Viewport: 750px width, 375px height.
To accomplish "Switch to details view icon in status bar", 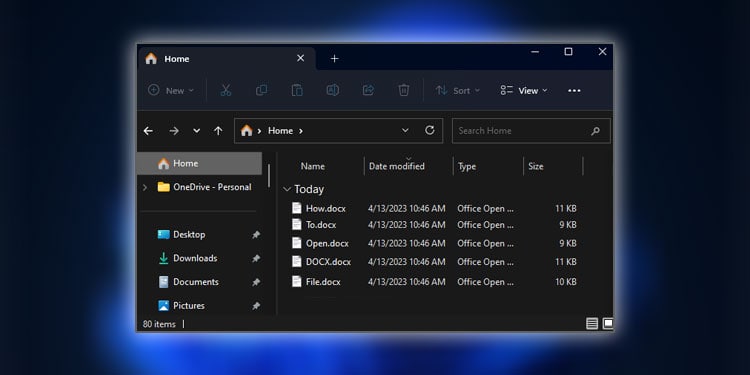I will 592,324.
